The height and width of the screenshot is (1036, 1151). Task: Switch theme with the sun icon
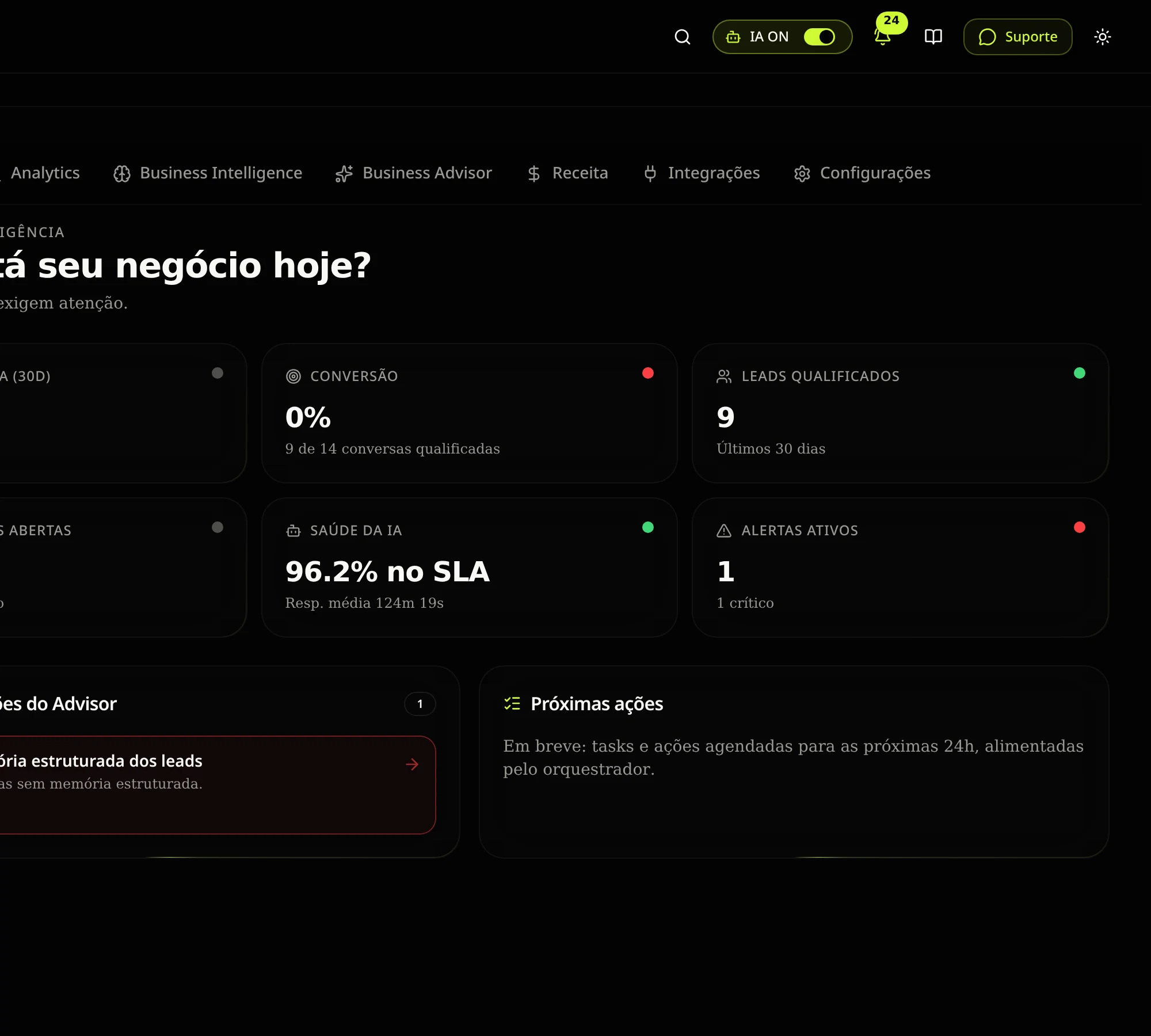pos(1103,37)
